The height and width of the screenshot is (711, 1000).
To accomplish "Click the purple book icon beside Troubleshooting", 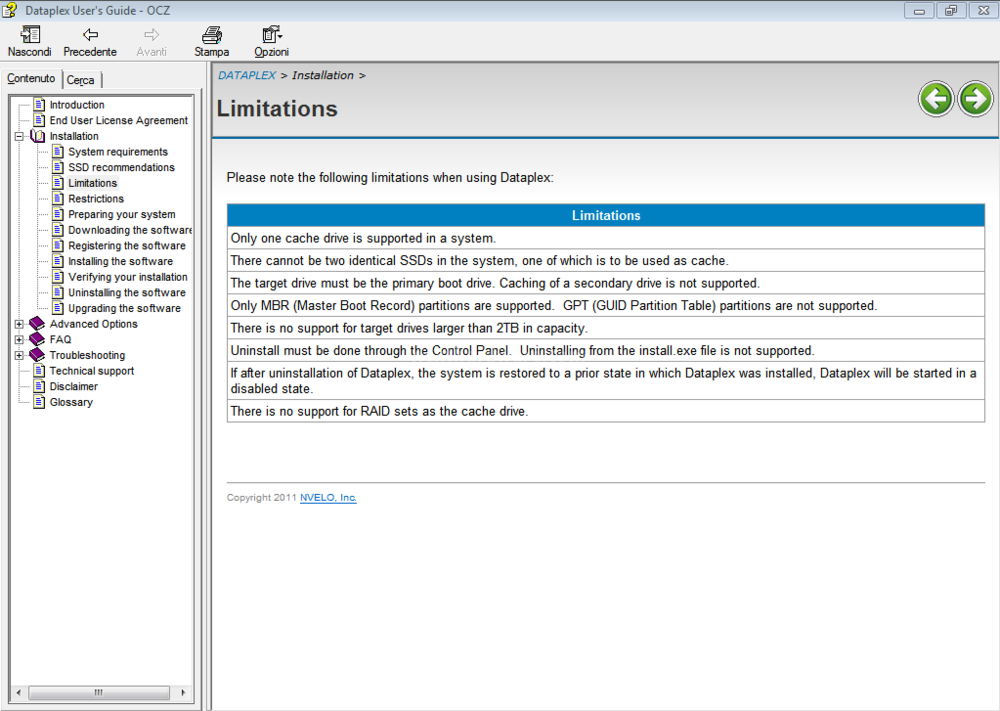I will (38, 355).
